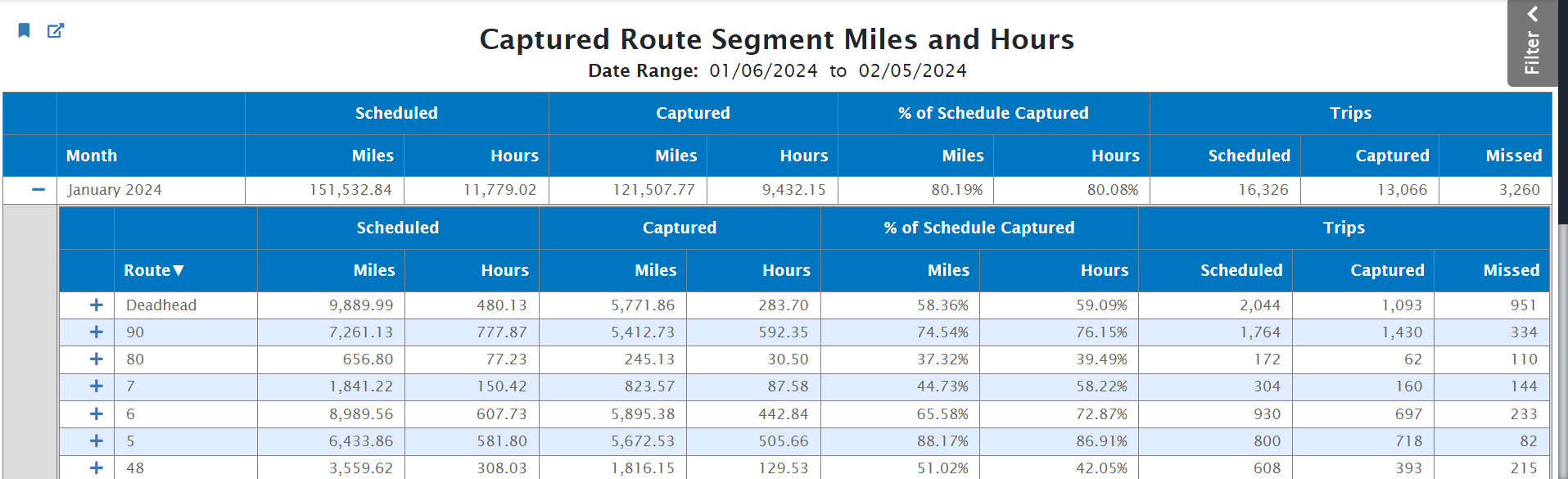Expand the Deadhead route row
The image size is (1568, 479).
pos(97,305)
